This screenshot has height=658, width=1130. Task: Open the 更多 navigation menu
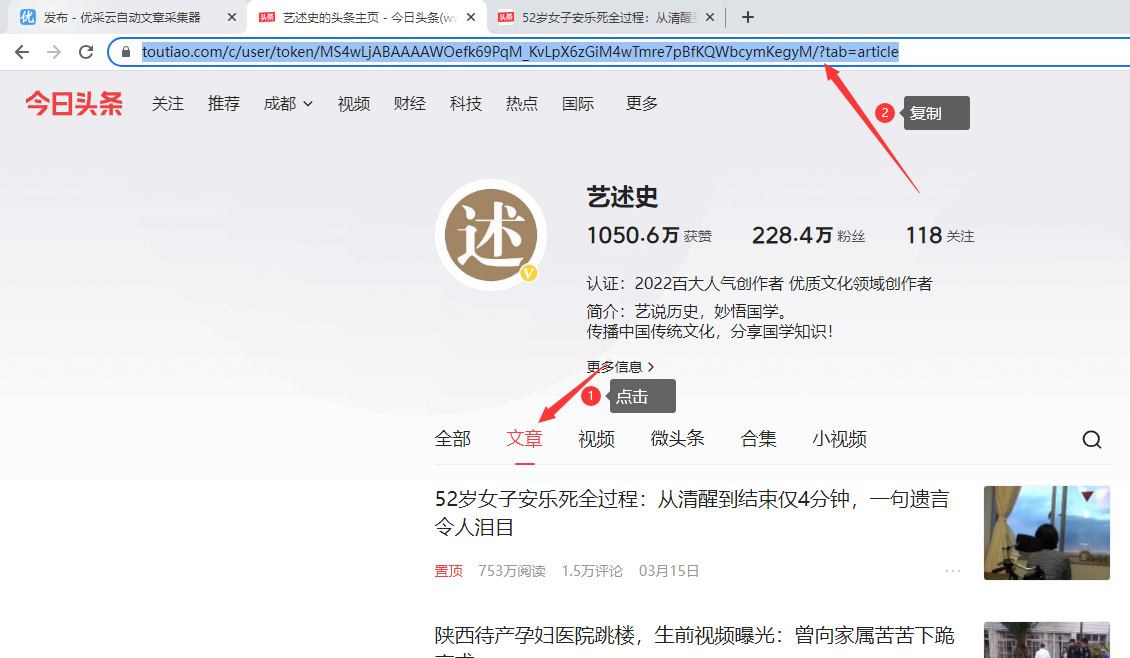point(642,103)
